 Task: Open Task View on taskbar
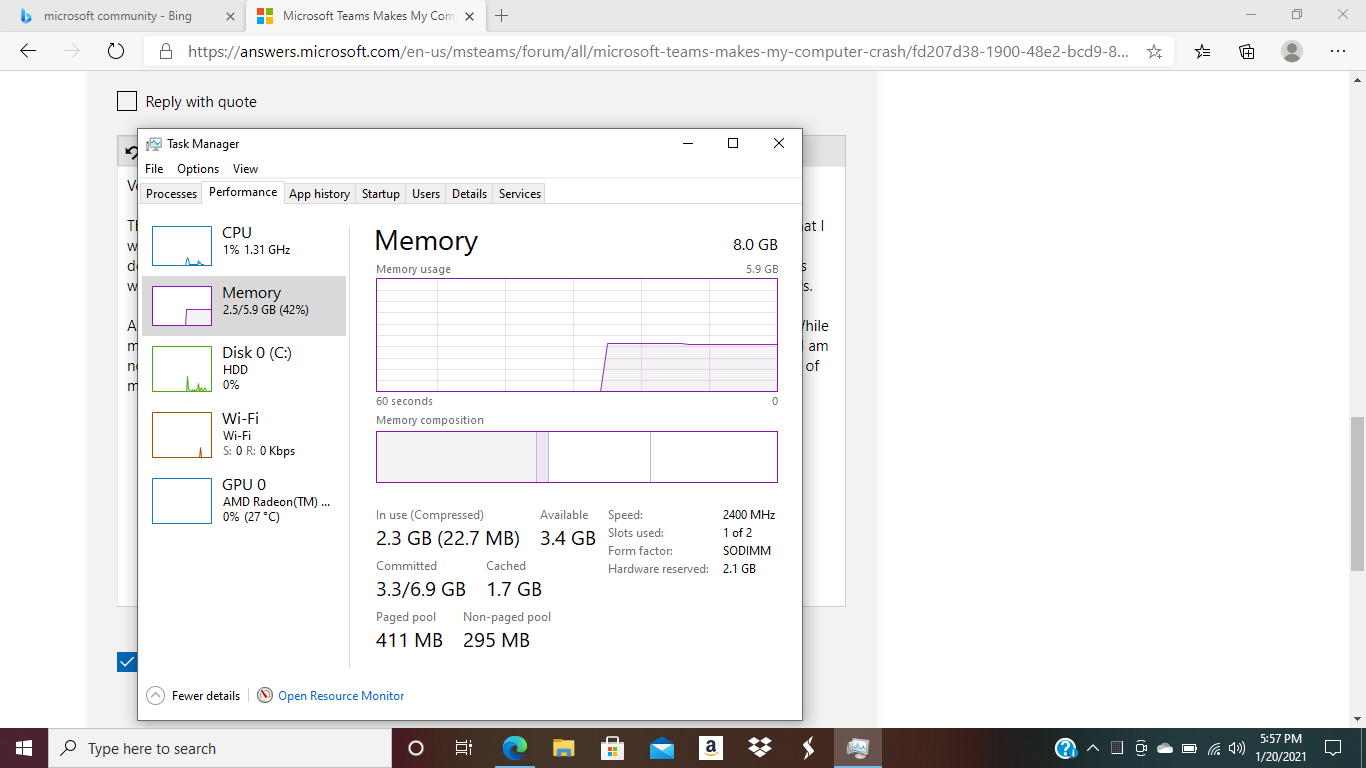(x=464, y=748)
